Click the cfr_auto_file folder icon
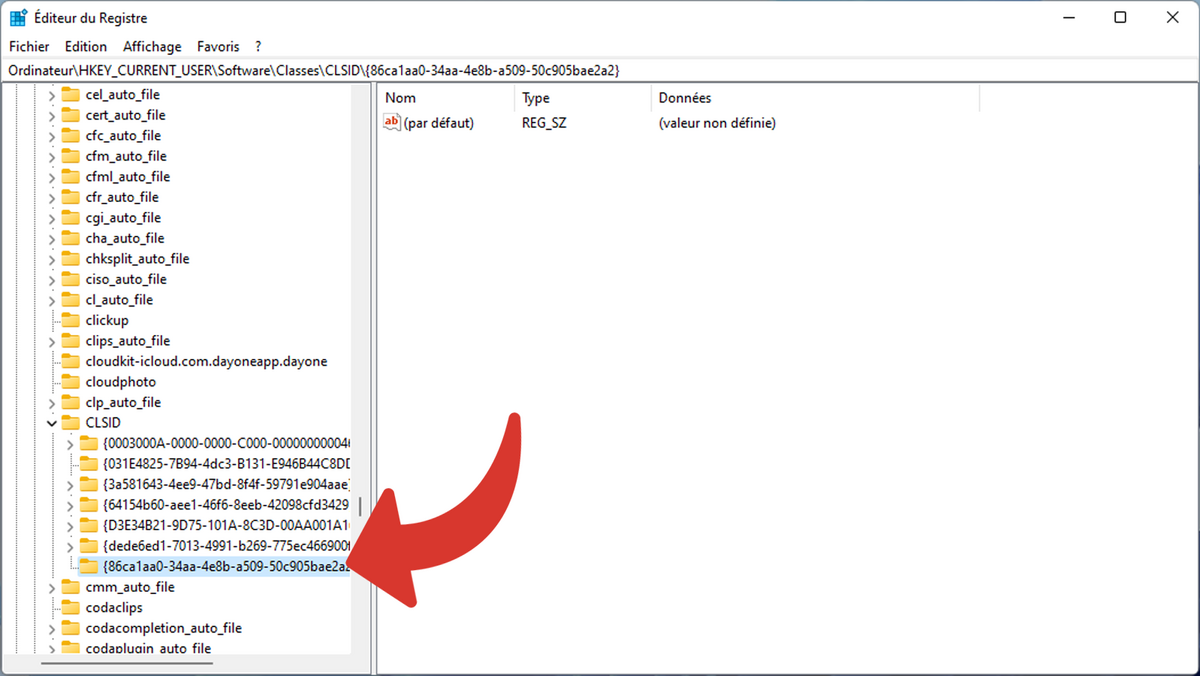 click(70, 197)
